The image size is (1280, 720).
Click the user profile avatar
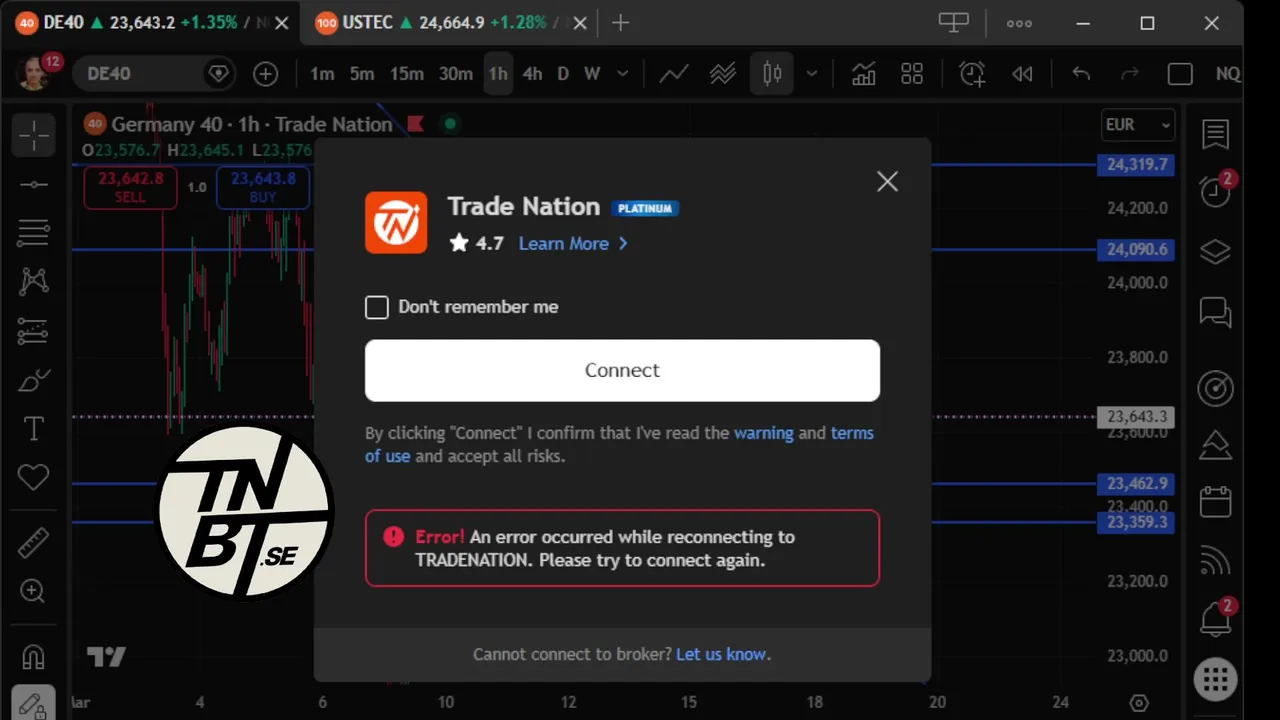click(x=33, y=73)
